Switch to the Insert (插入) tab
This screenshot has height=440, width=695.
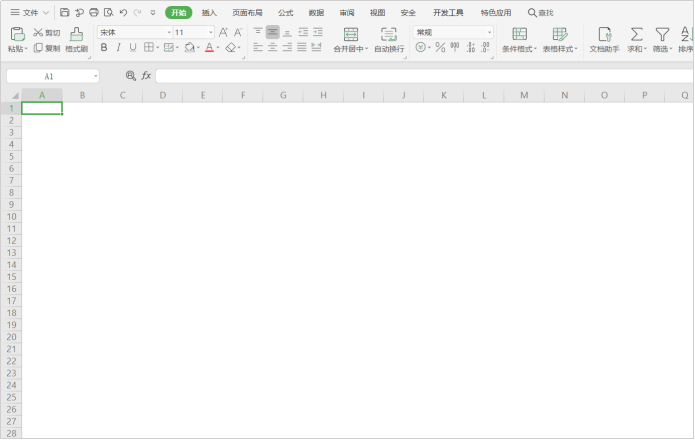[209, 12]
